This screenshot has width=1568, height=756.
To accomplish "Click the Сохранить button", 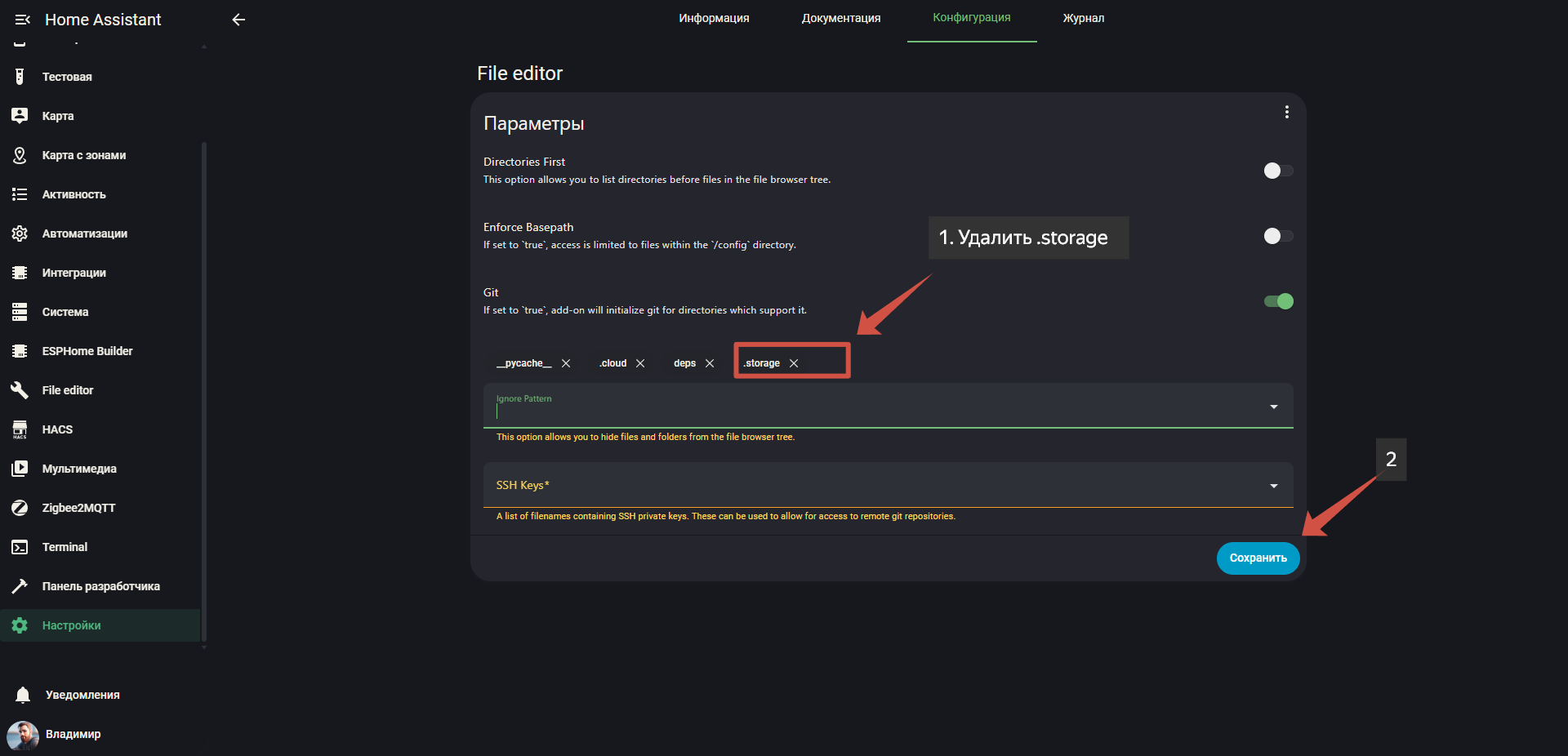I will pyautogui.click(x=1258, y=558).
